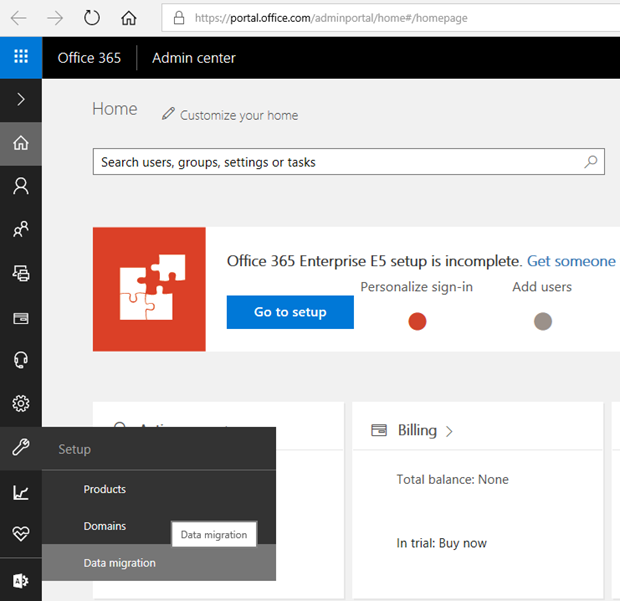This screenshot has height=601, width=620.
Task: Click Total balance: None link
Action: pos(452,480)
